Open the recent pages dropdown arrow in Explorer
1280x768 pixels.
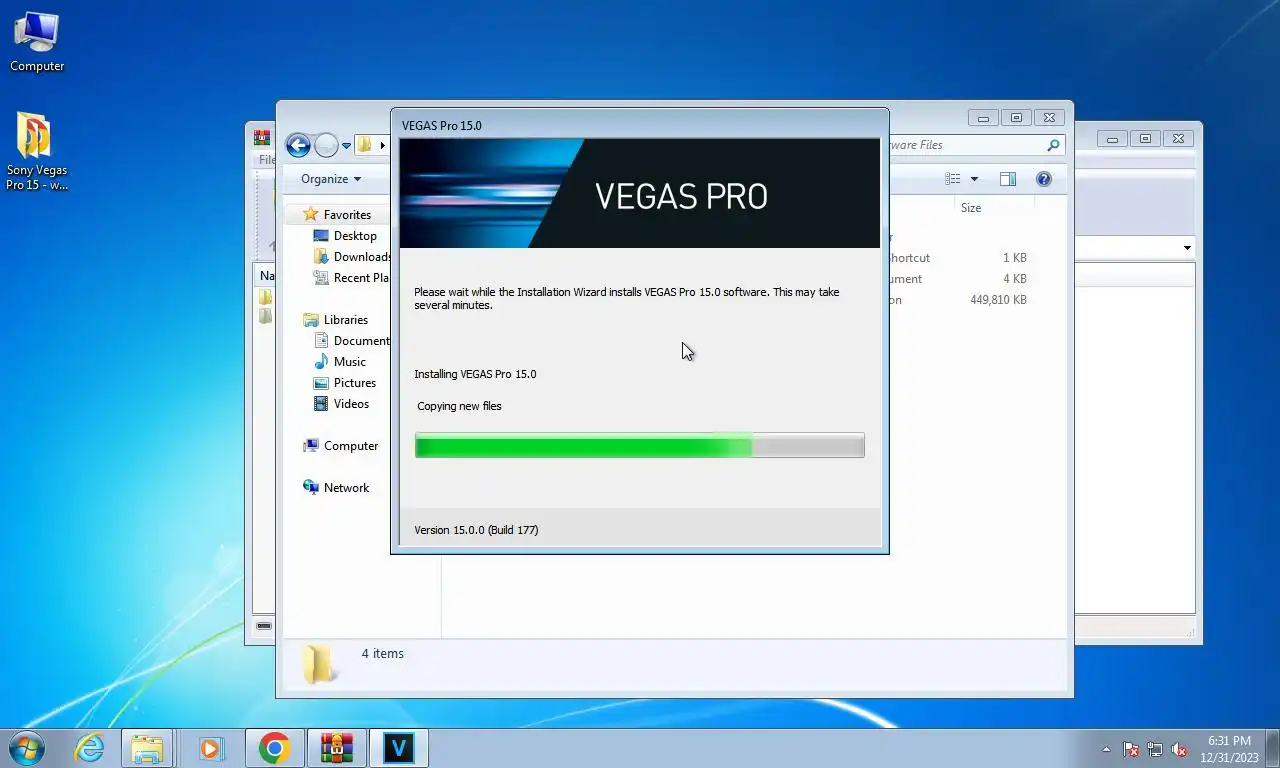346,146
